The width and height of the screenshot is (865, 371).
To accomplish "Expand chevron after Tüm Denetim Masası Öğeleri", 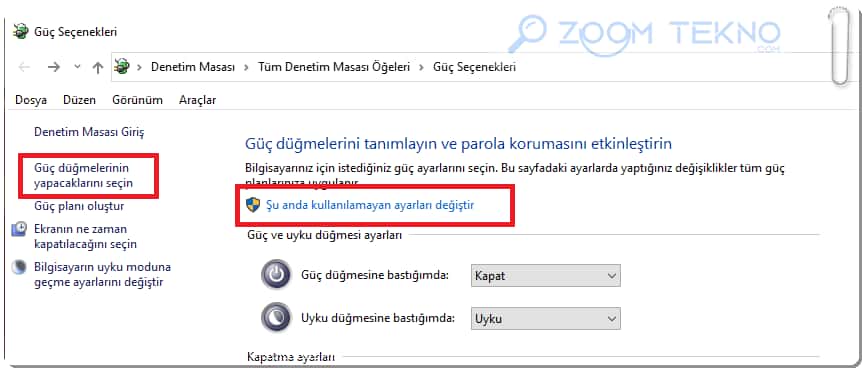I will pos(421,67).
